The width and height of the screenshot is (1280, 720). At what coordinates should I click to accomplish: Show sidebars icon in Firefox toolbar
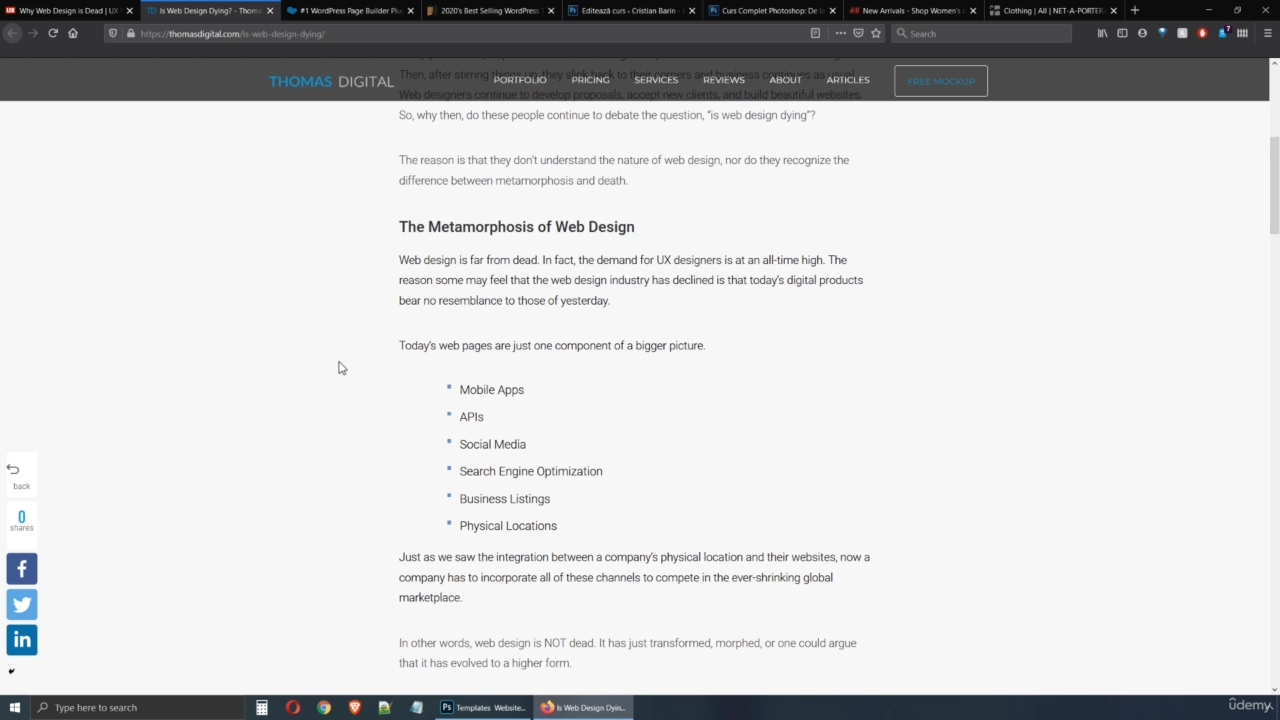coord(1122,33)
